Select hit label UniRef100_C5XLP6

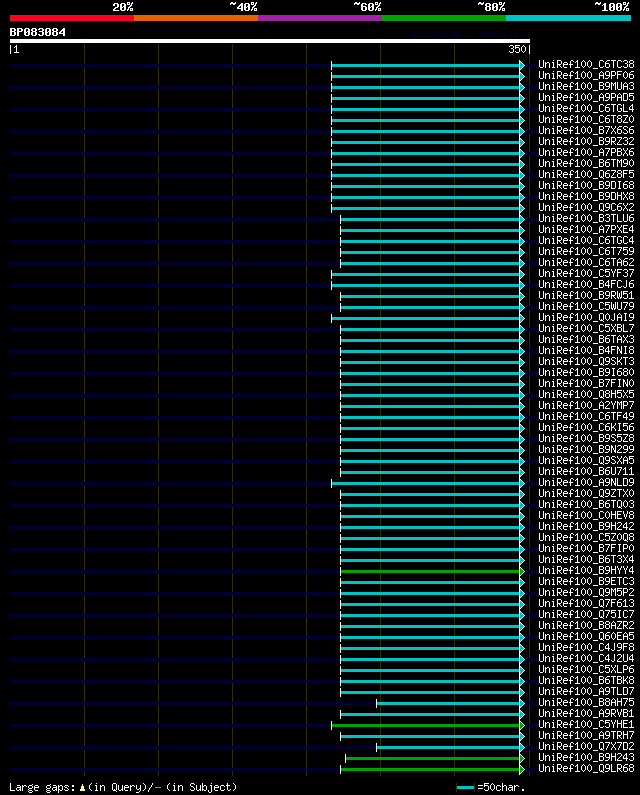click(x=586, y=669)
